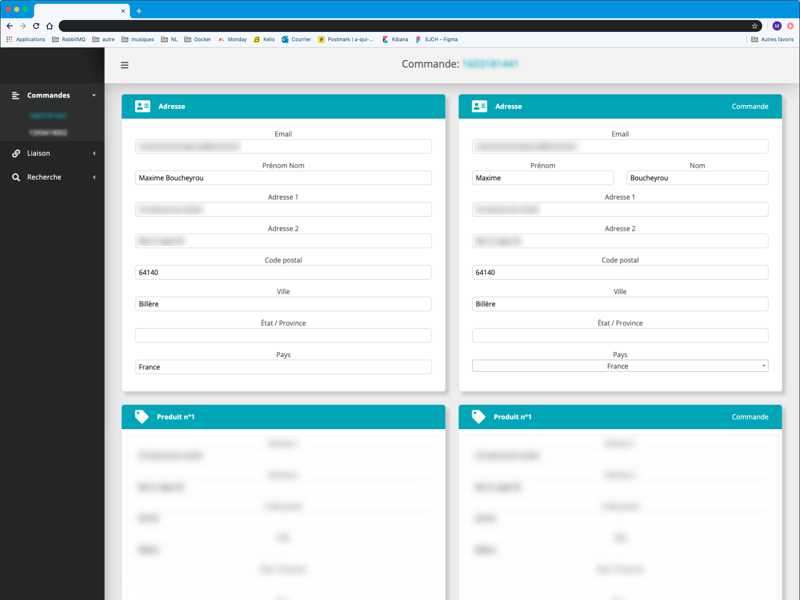800x600 pixels.
Task: Click the tag icon in left Produit n°1 header
Action: tap(142, 417)
